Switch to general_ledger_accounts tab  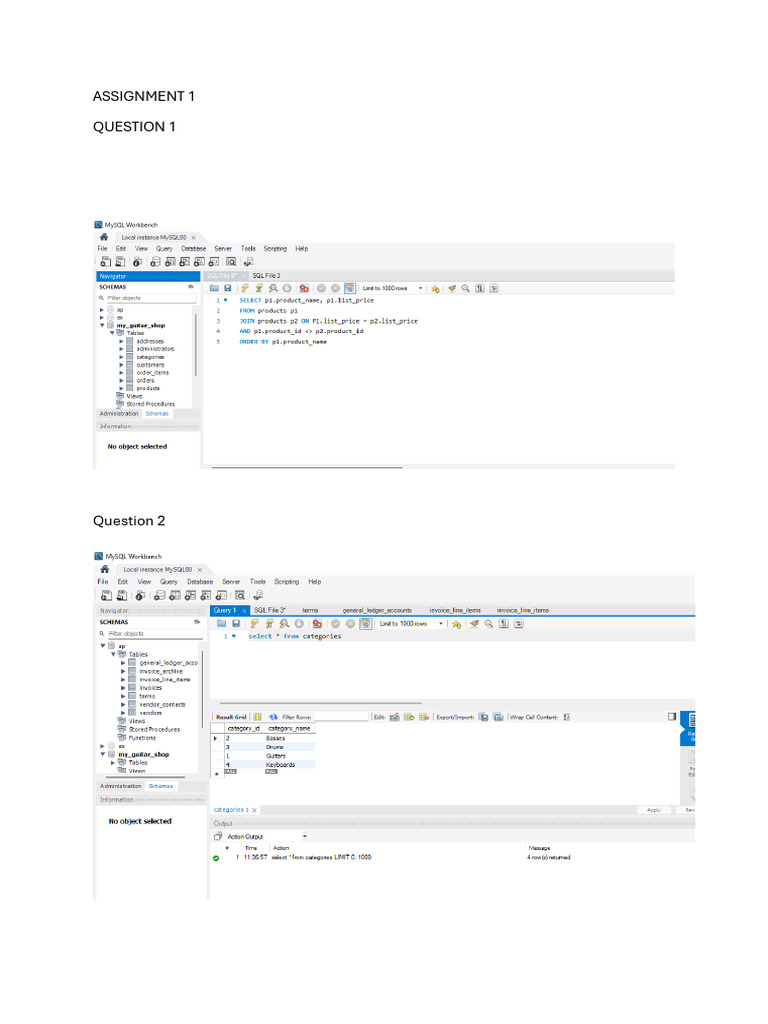coord(377,610)
